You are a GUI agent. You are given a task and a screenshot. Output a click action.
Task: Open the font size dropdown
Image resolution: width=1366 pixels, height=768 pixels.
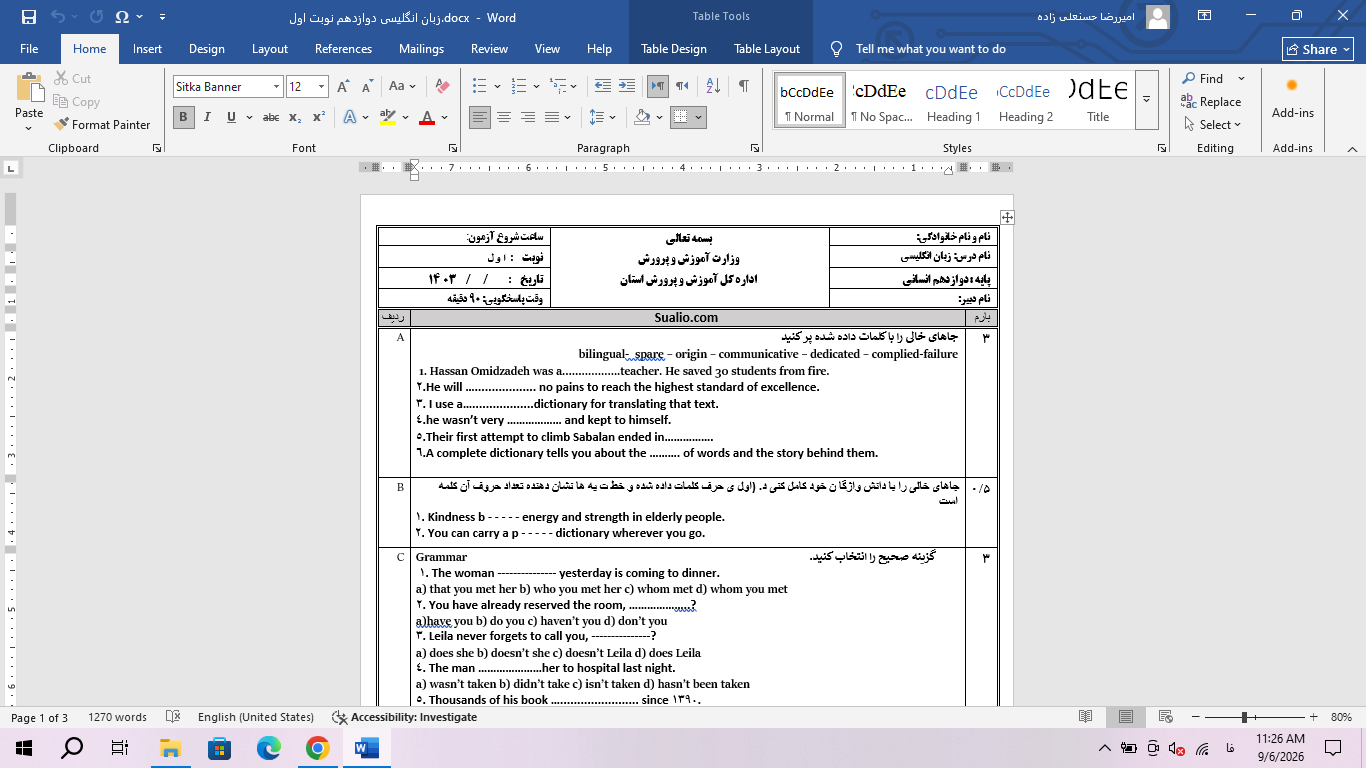pyautogui.click(x=321, y=87)
